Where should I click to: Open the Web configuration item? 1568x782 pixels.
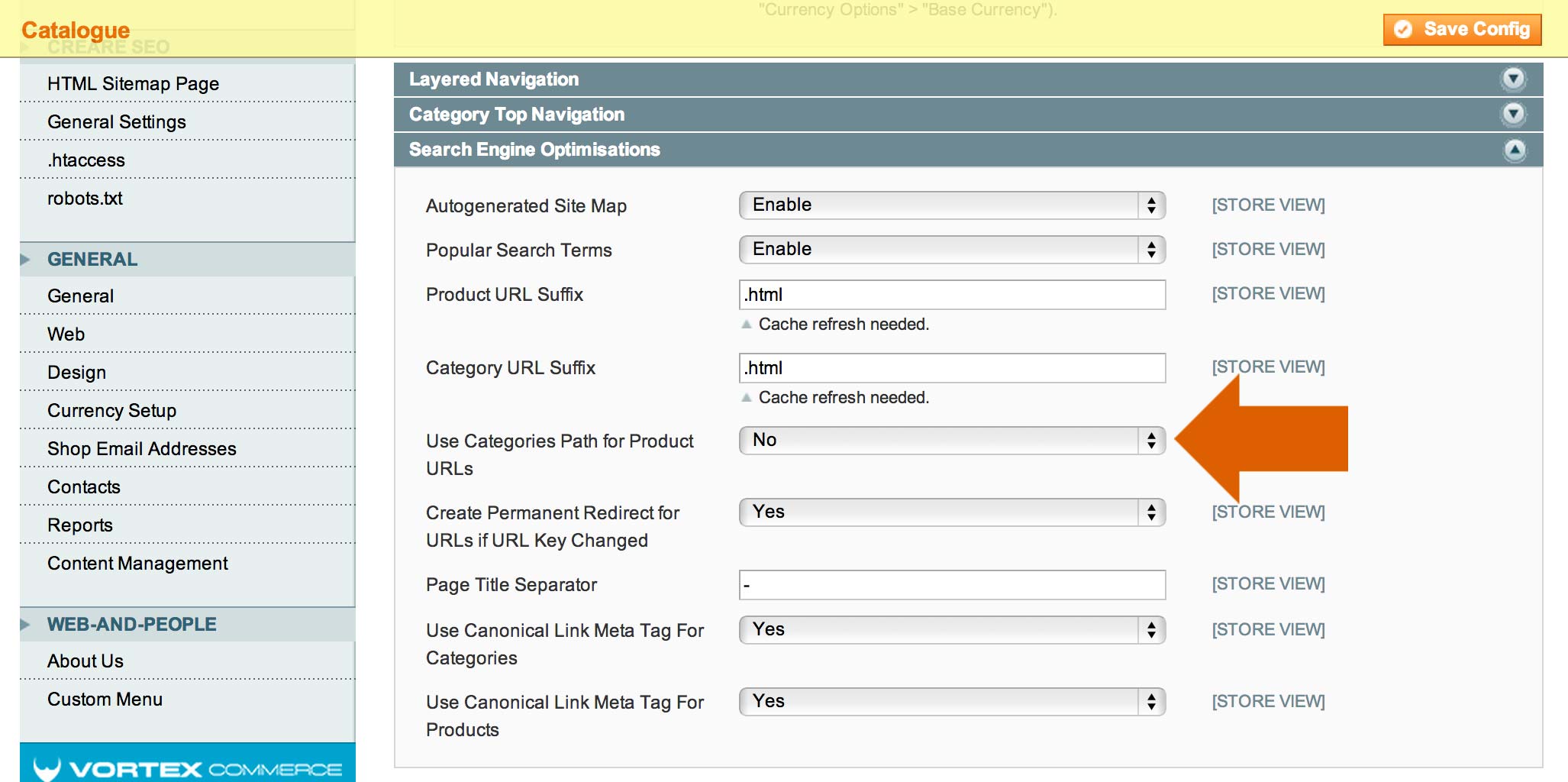click(188, 334)
